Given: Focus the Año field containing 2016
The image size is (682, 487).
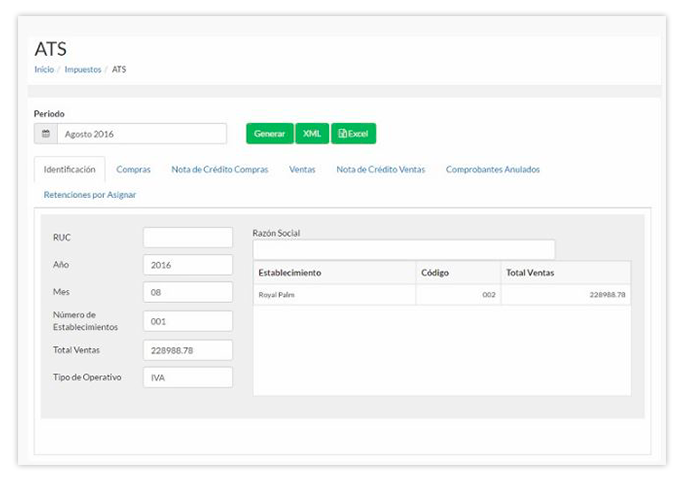Looking at the screenshot, I should (188, 266).
